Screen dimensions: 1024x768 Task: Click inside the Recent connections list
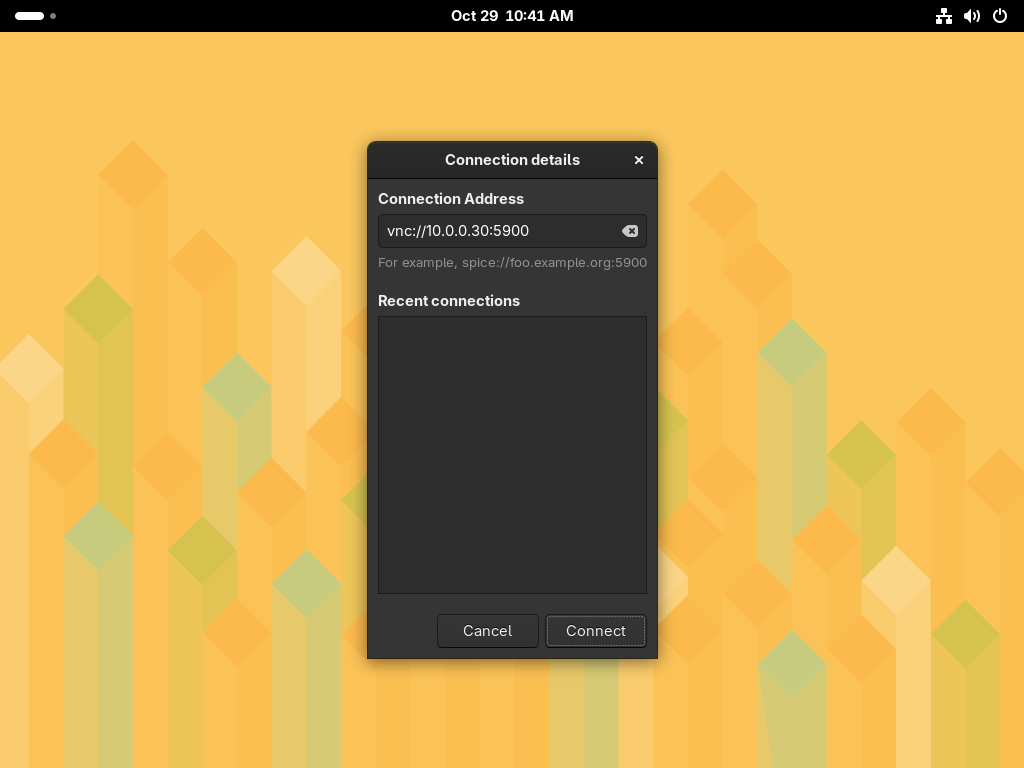(x=512, y=455)
